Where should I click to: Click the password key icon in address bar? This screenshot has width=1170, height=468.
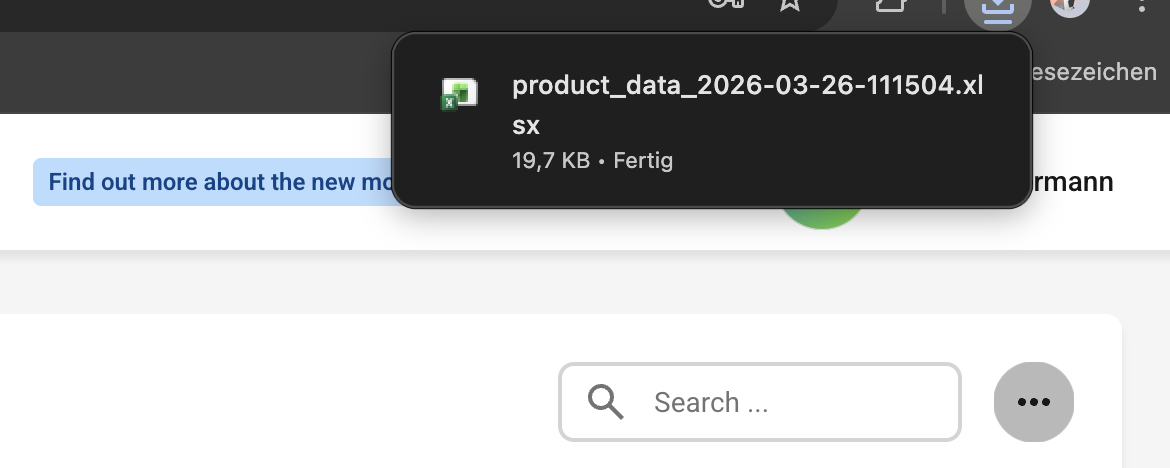coord(724,4)
